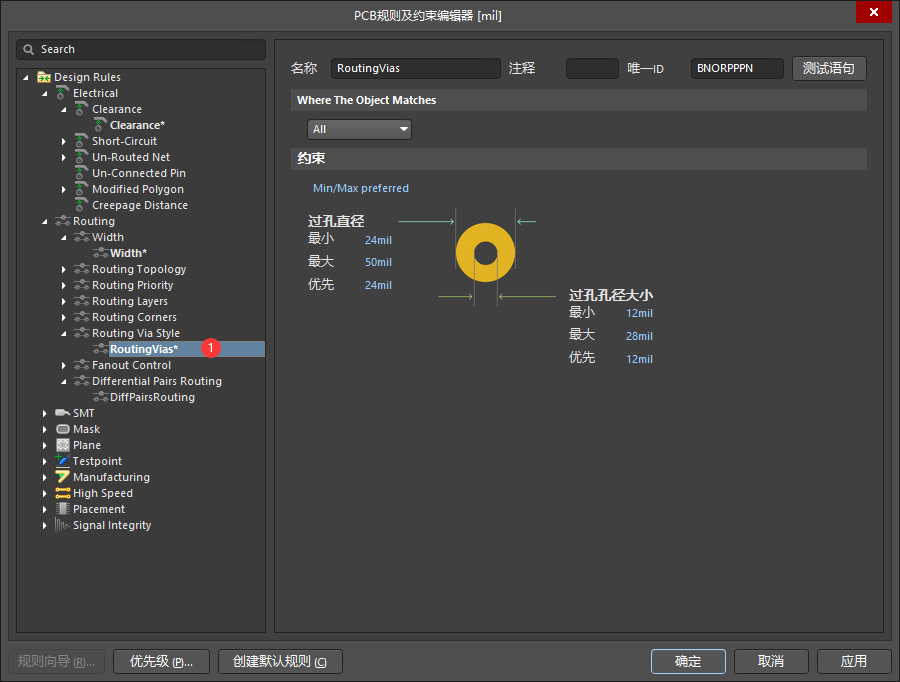This screenshot has width=900, height=682.
Task: Click the Manufacturing category icon
Action: (63, 476)
